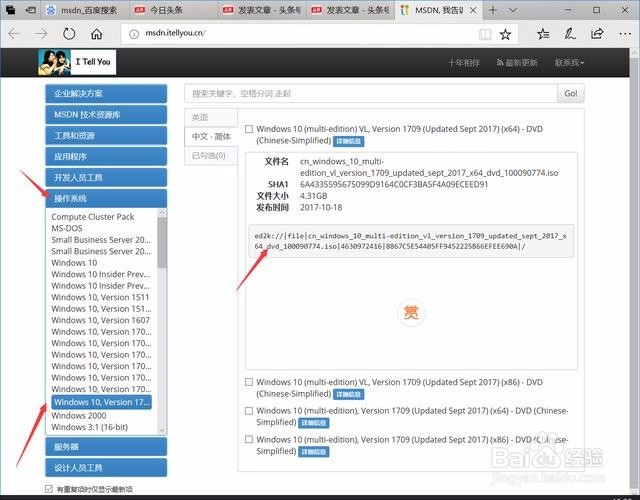Screen dimensions: 640x500
Task: Select highlighted Windows 10, Version 17... entry
Action: point(102,402)
